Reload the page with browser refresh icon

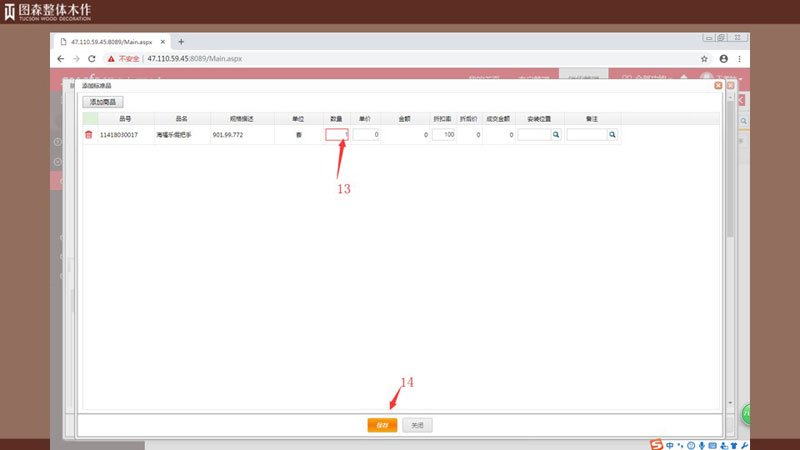click(91, 59)
